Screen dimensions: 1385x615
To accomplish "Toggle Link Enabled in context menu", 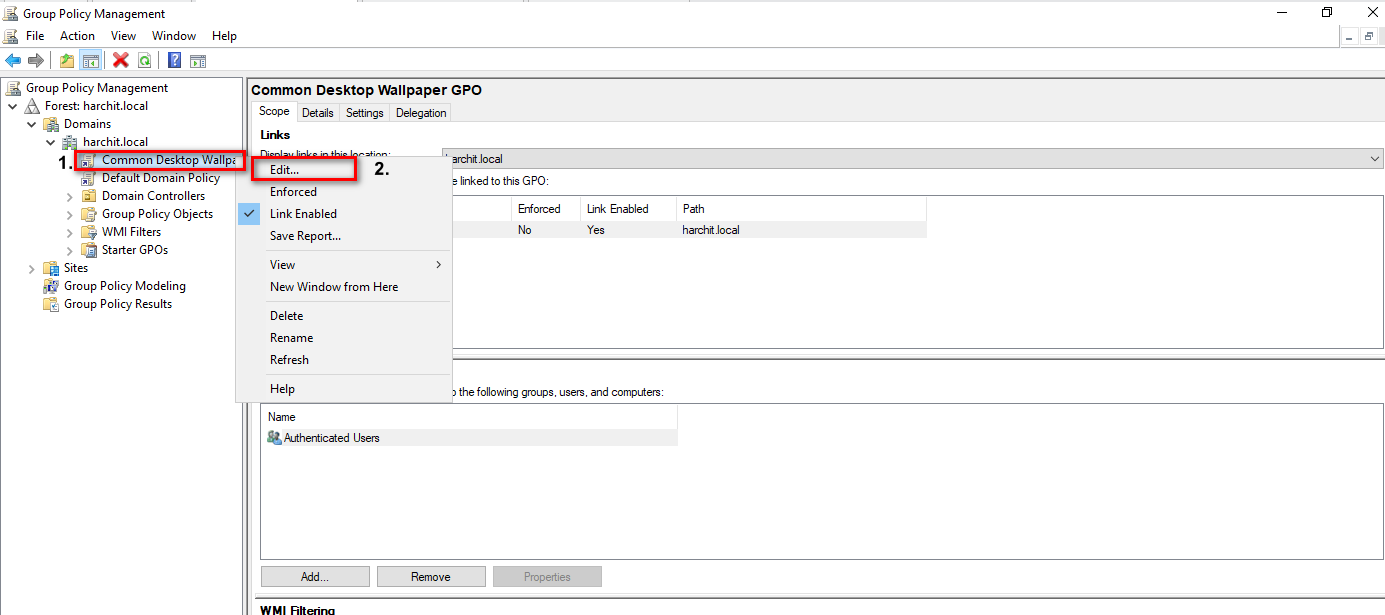I will tap(303, 214).
